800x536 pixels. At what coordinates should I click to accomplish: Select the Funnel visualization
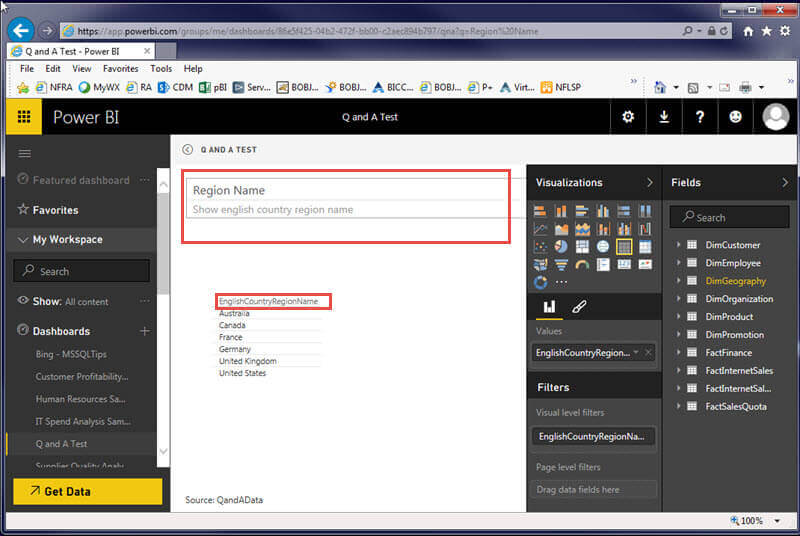click(x=561, y=264)
